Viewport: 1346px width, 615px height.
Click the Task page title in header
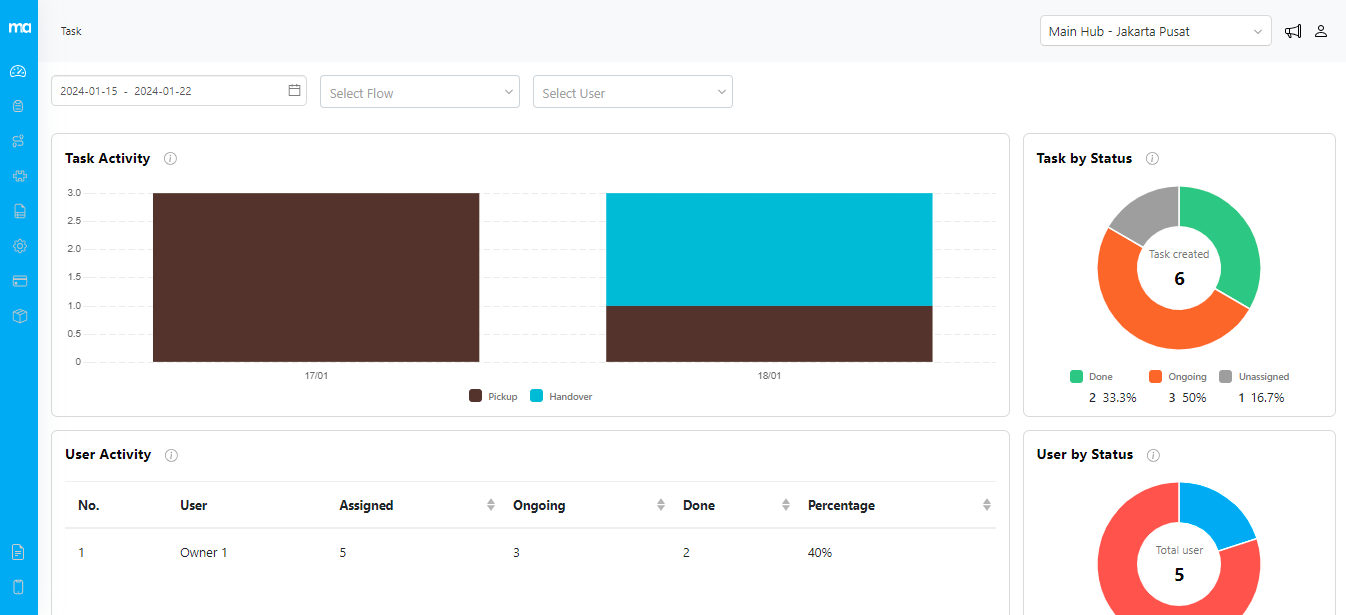(70, 31)
